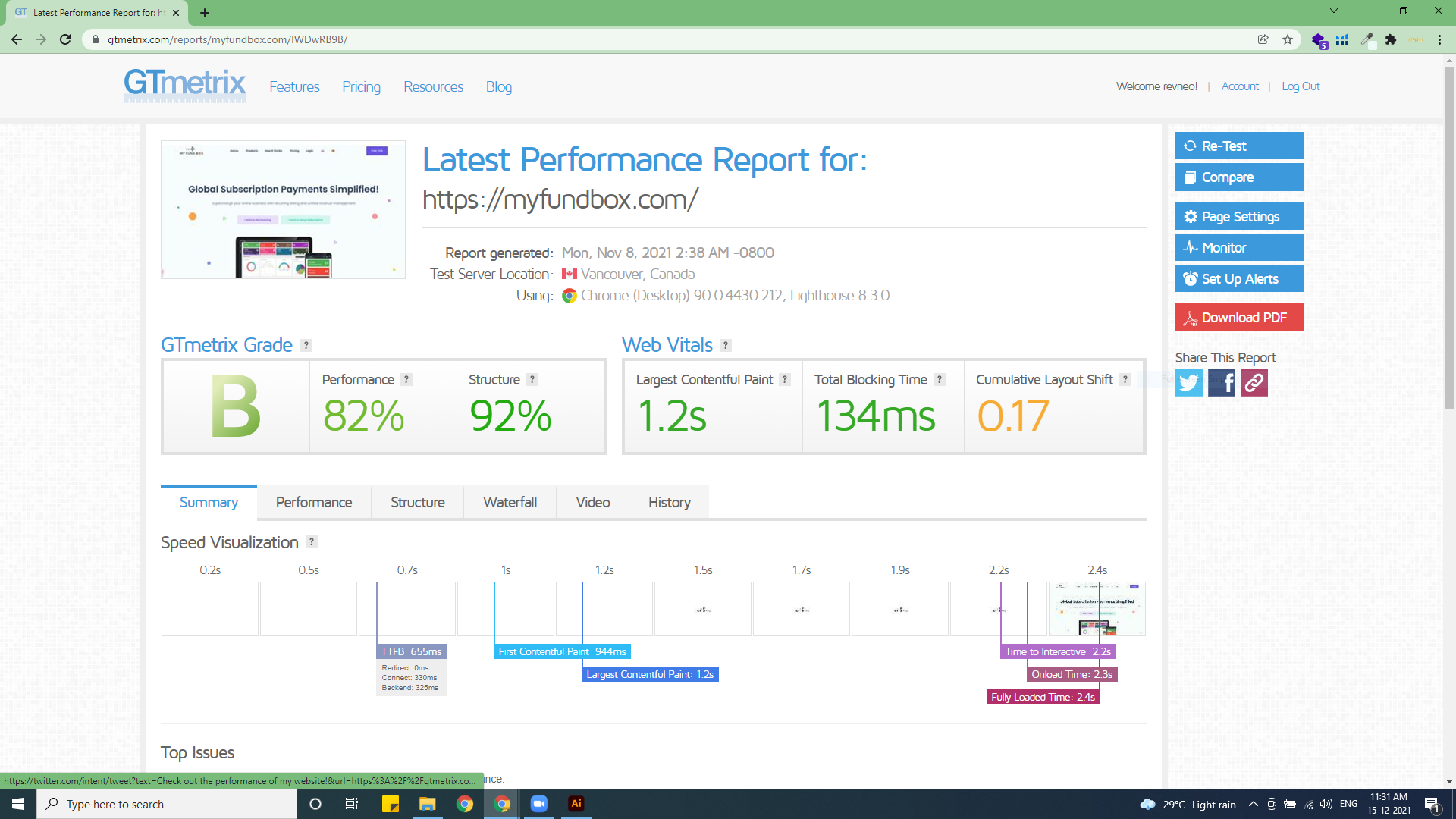Open Chrome extensions puzzle icon
1456x819 pixels.
1391,39
